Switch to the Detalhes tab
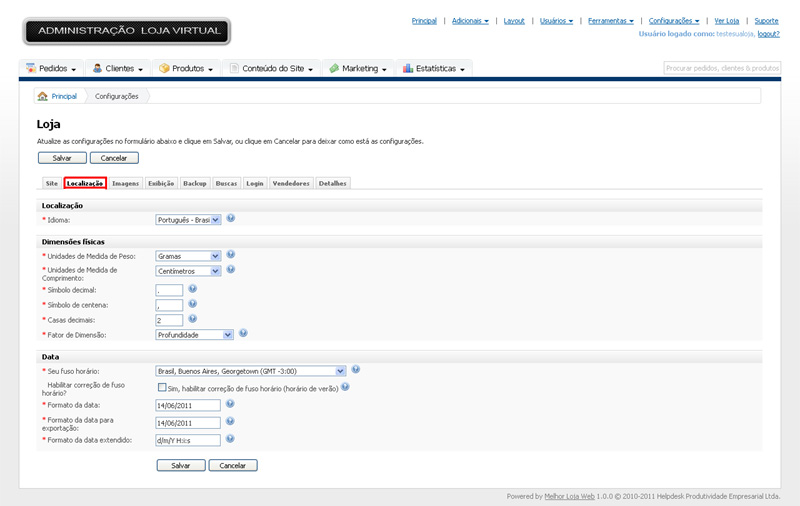The height and width of the screenshot is (506, 800). tap(333, 183)
